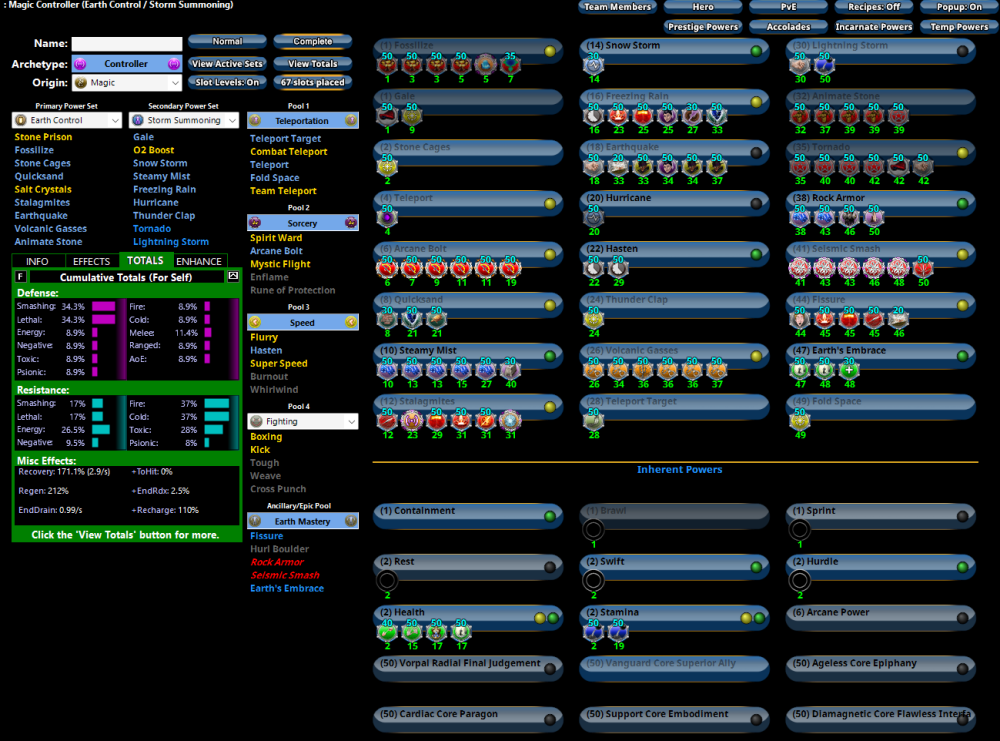Screen dimensions: 1000x741
Task: Open the Origin dropdown showing Magic
Action: tap(126, 83)
